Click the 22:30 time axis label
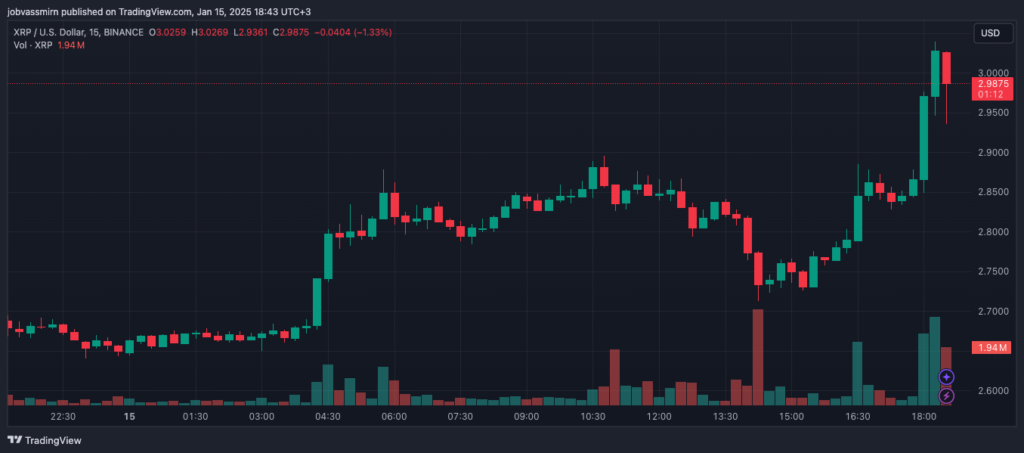The width and height of the screenshot is (1024, 453). (x=62, y=416)
